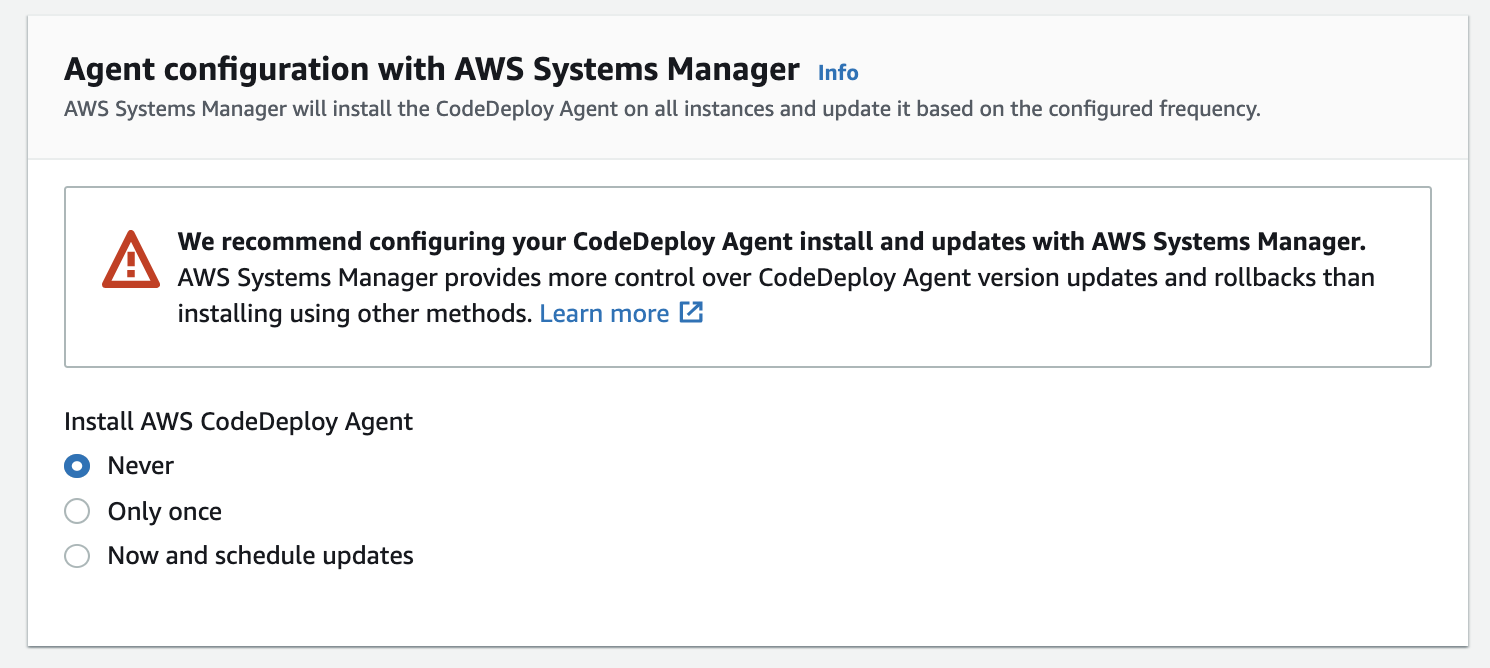Click the "installing using other methods" text
The image size is (1490, 668).
[353, 314]
